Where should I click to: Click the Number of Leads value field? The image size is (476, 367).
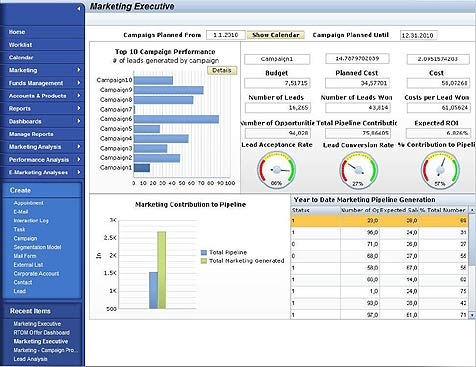pyautogui.click(x=278, y=108)
